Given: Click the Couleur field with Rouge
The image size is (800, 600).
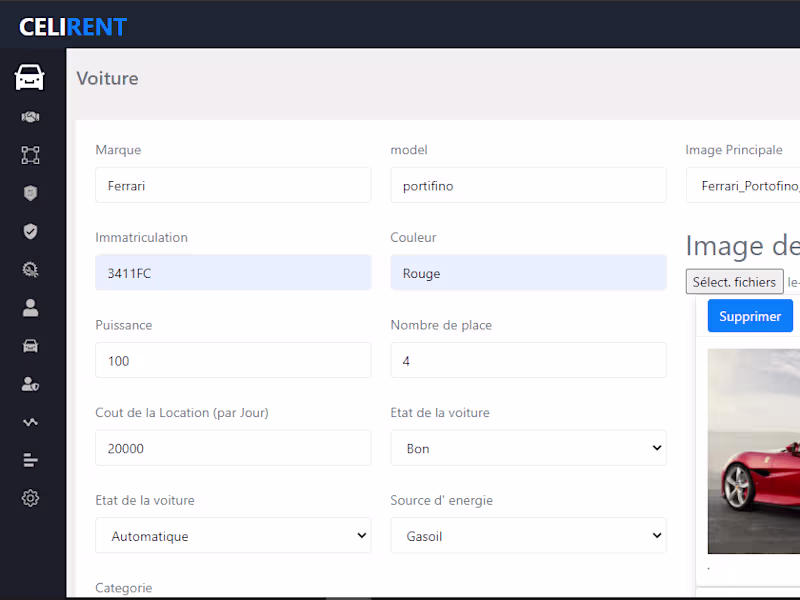Looking at the screenshot, I should click(x=528, y=273).
